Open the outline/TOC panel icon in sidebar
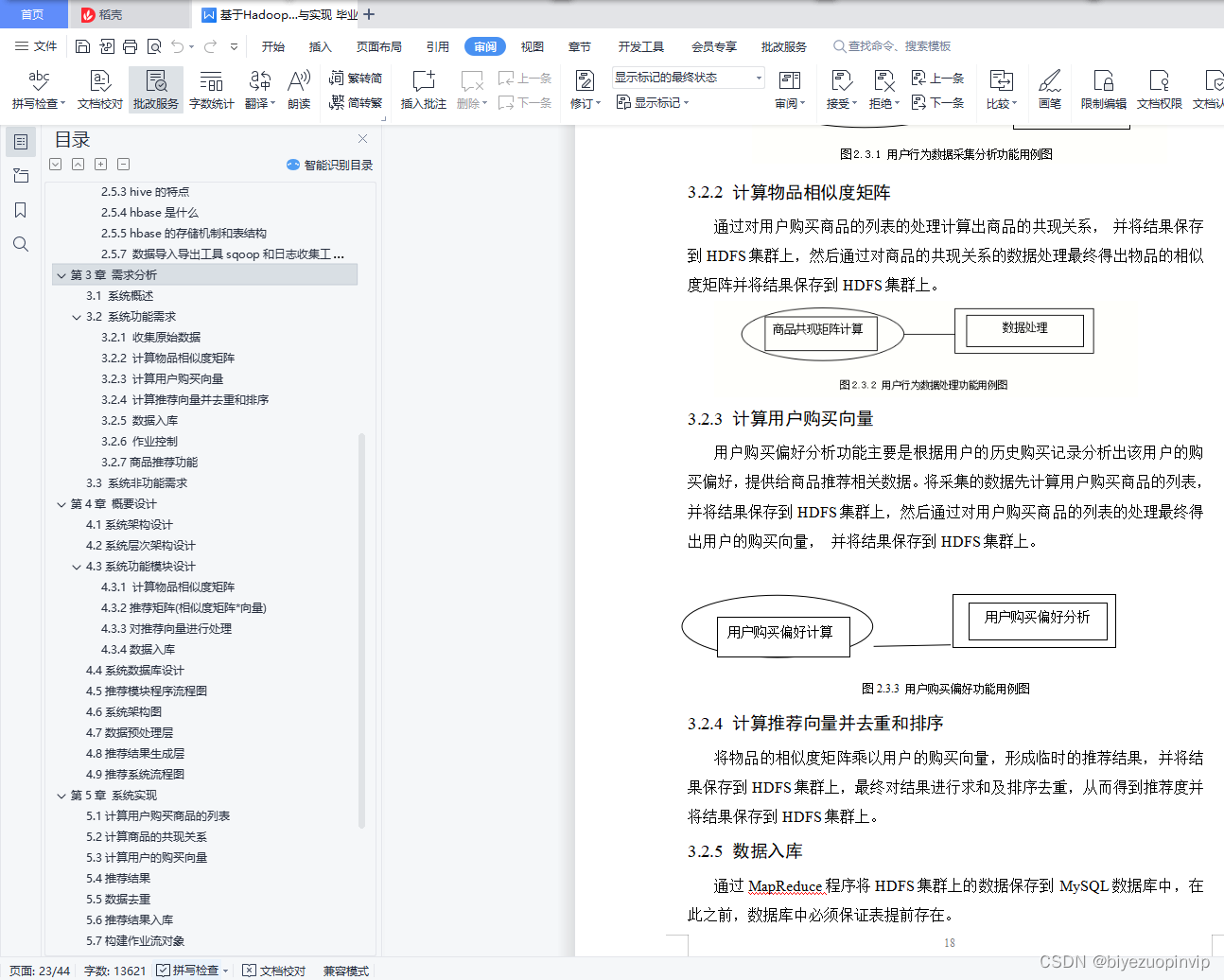The image size is (1224, 980). 20,142
